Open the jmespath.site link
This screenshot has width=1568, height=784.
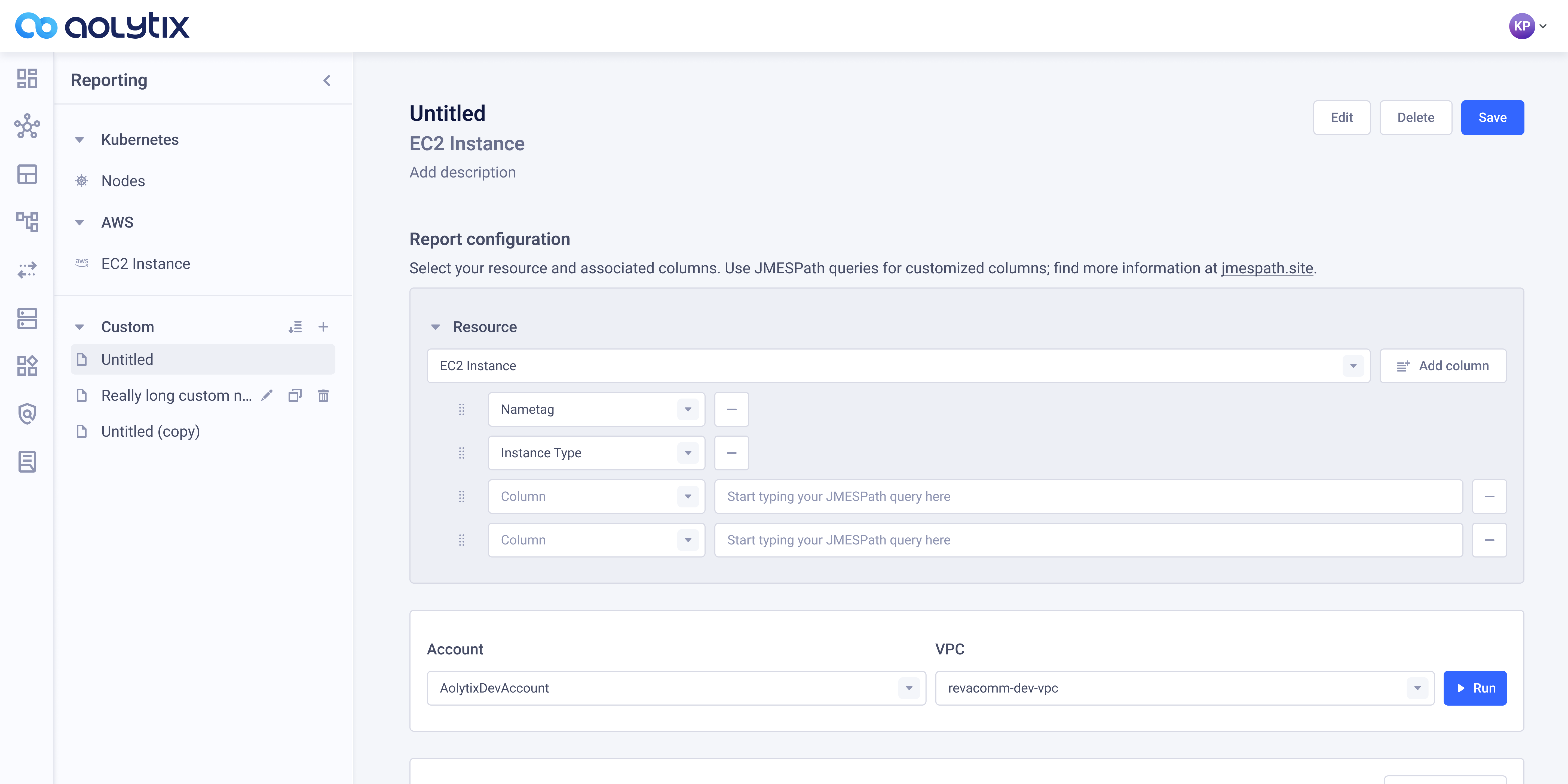coord(1267,268)
